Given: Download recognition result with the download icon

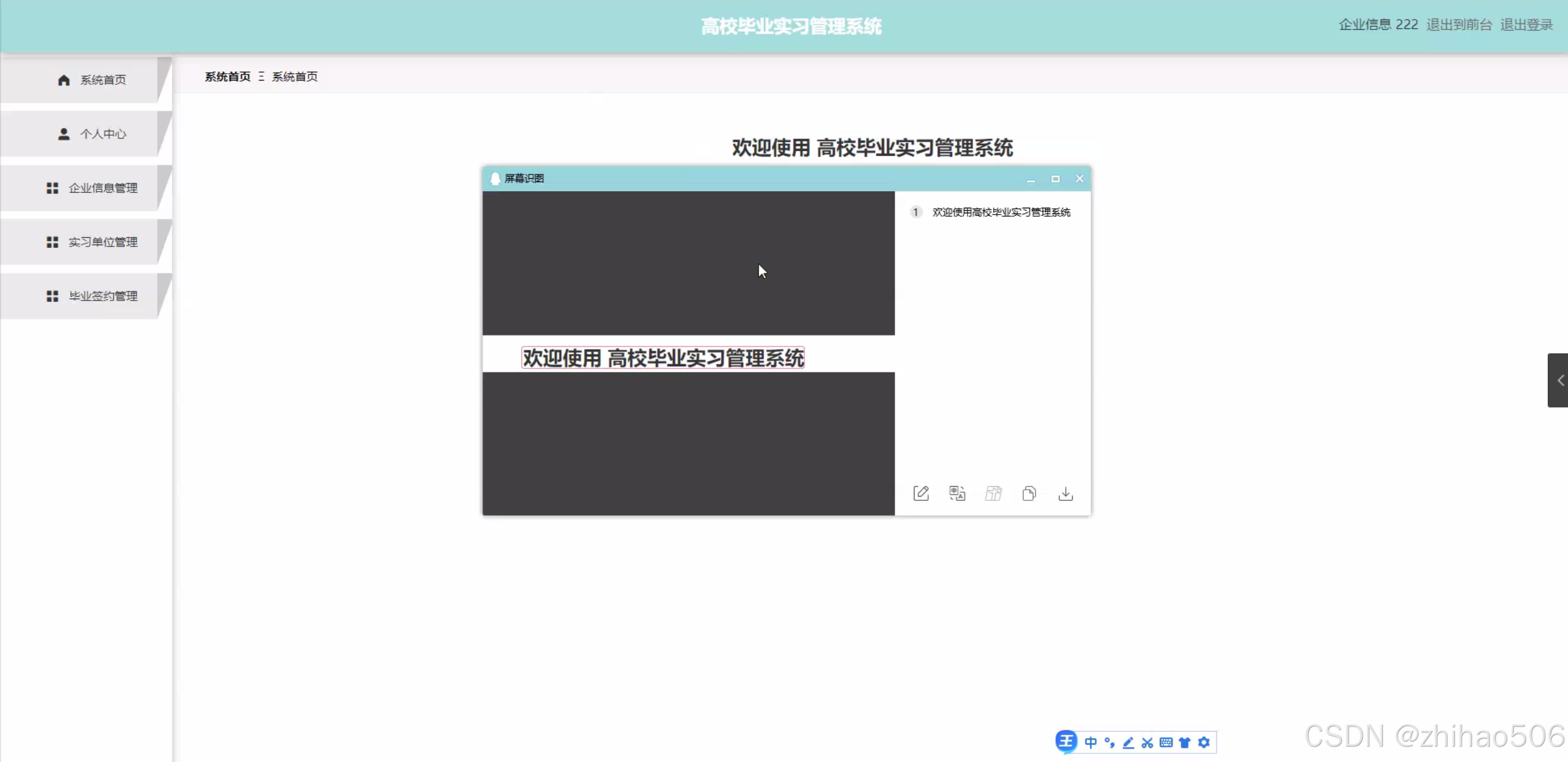Looking at the screenshot, I should (x=1065, y=493).
